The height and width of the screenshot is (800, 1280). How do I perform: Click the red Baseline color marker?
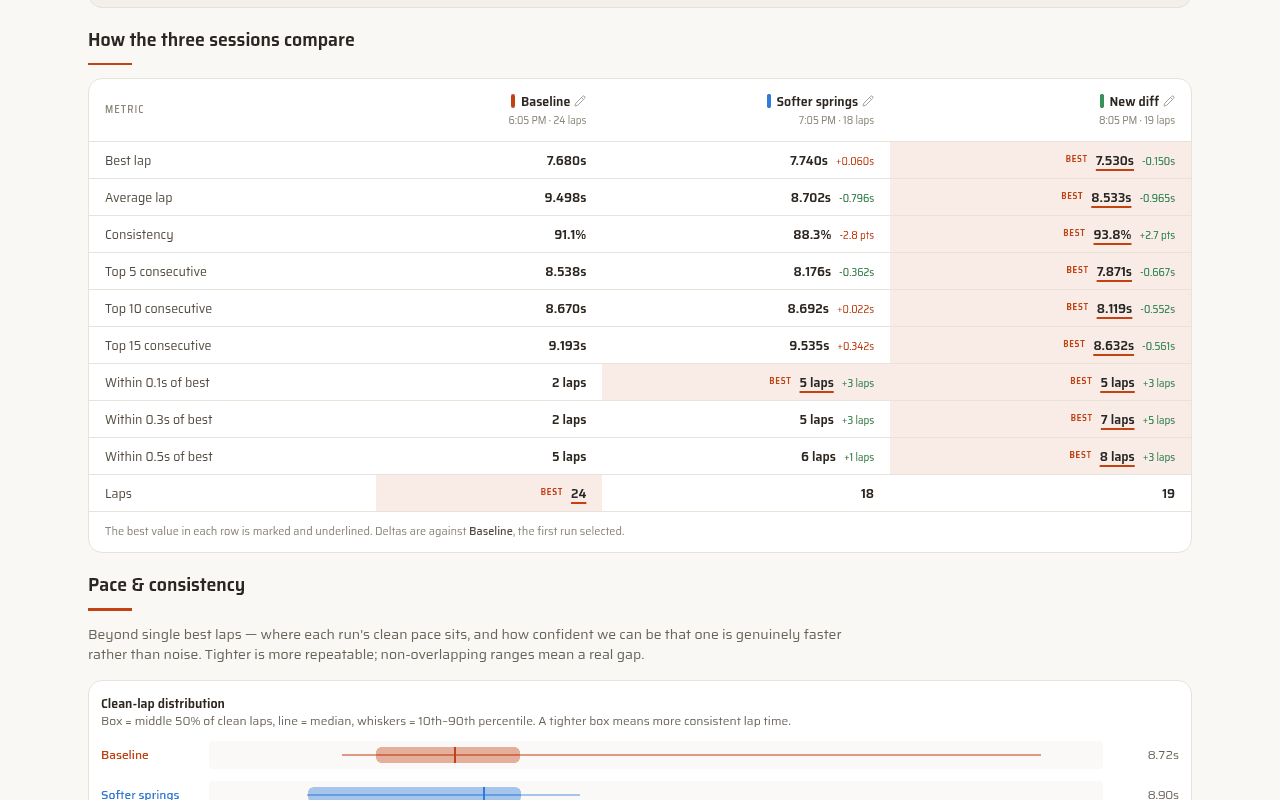pyautogui.click(x=513, y=101)
